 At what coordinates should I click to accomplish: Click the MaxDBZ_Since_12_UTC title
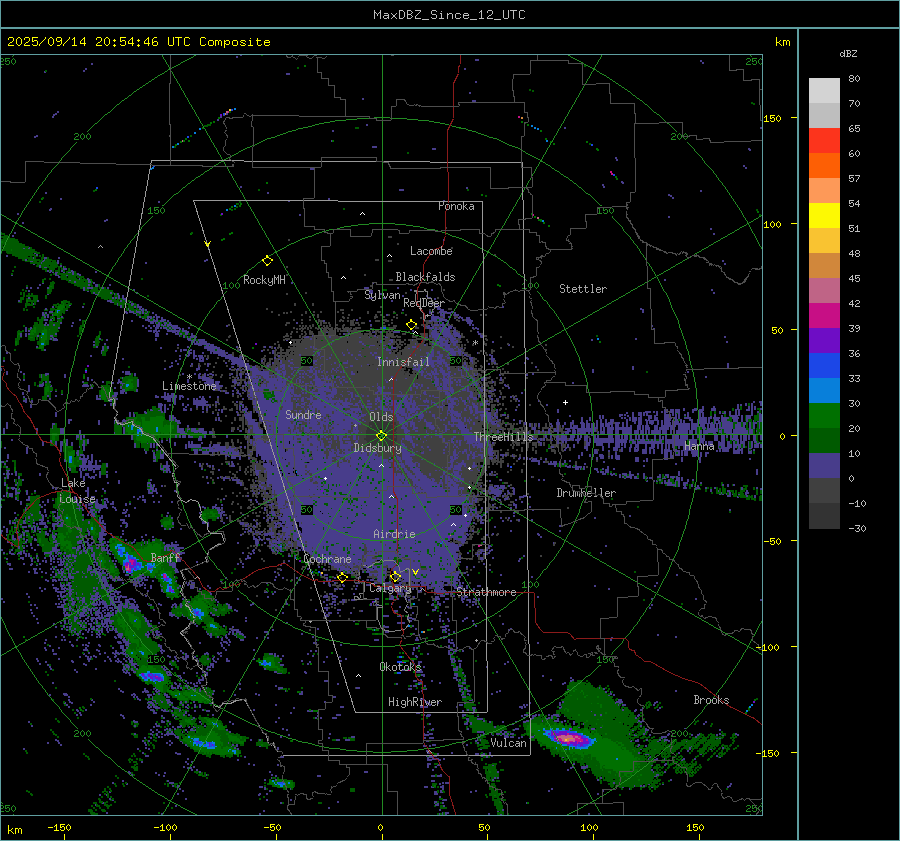[449, 15]
